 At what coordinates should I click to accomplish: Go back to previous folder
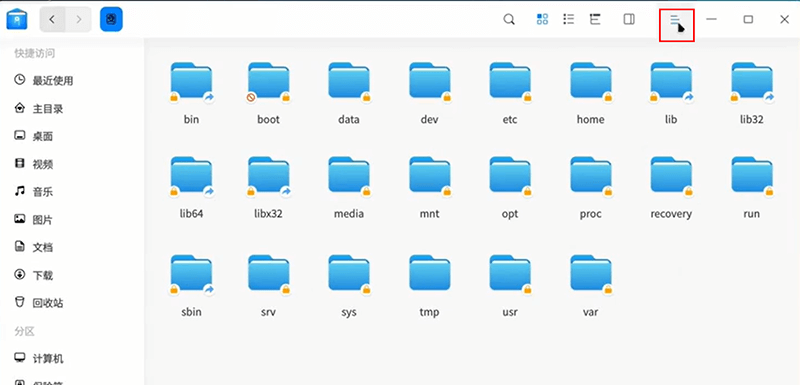[52, 19]
